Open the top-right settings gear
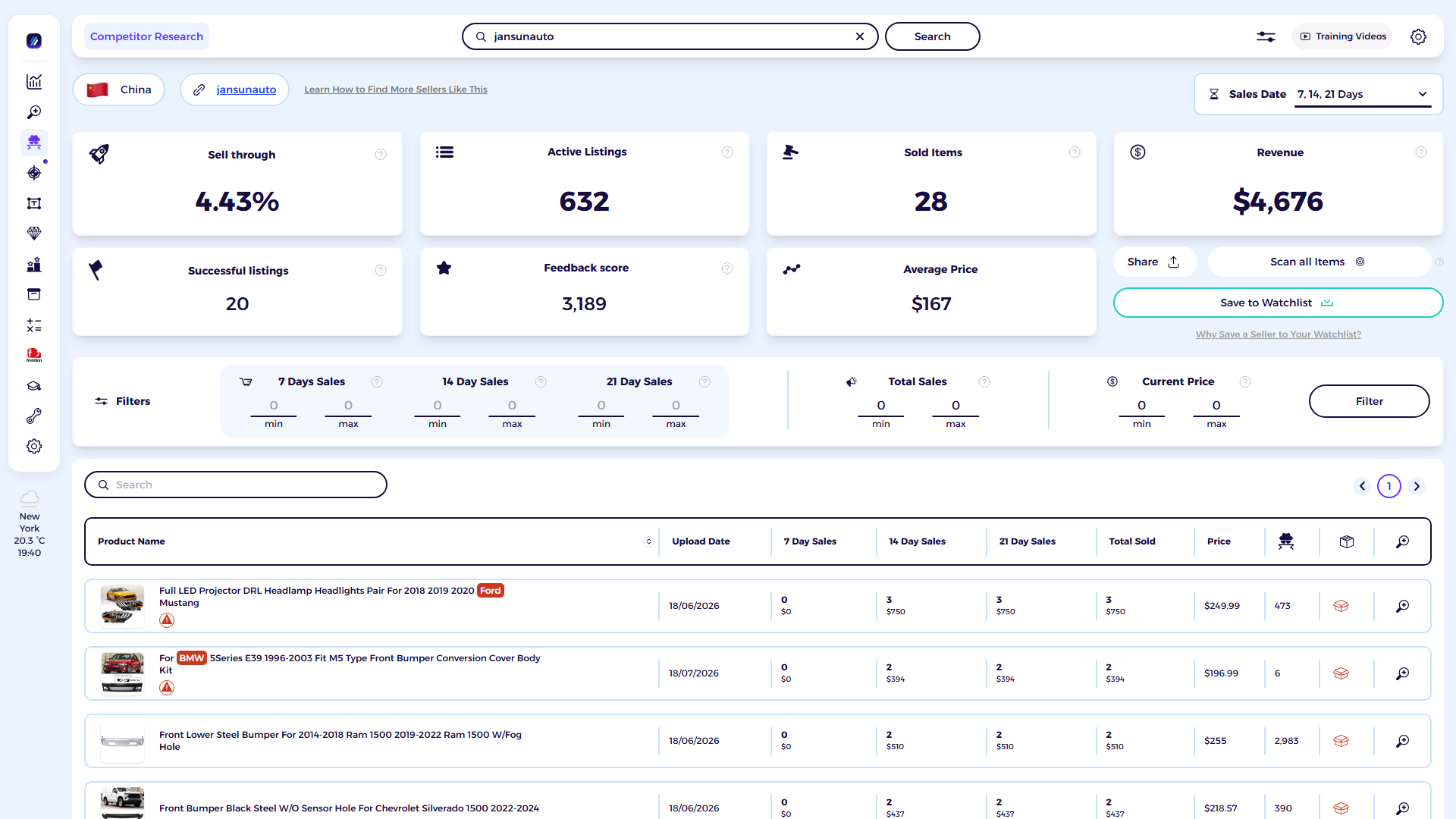The image size is (1456, 819). coord(1418,36)
